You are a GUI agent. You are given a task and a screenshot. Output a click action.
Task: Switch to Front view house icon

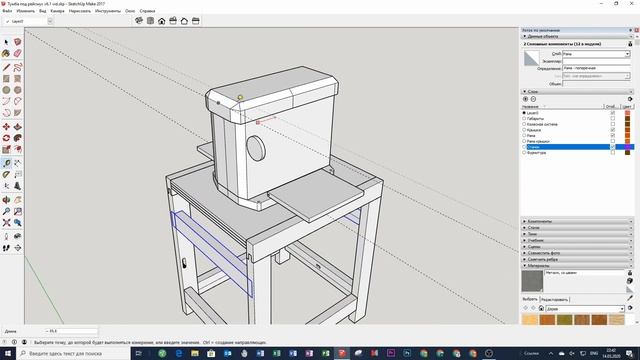(x=162, y=21)
